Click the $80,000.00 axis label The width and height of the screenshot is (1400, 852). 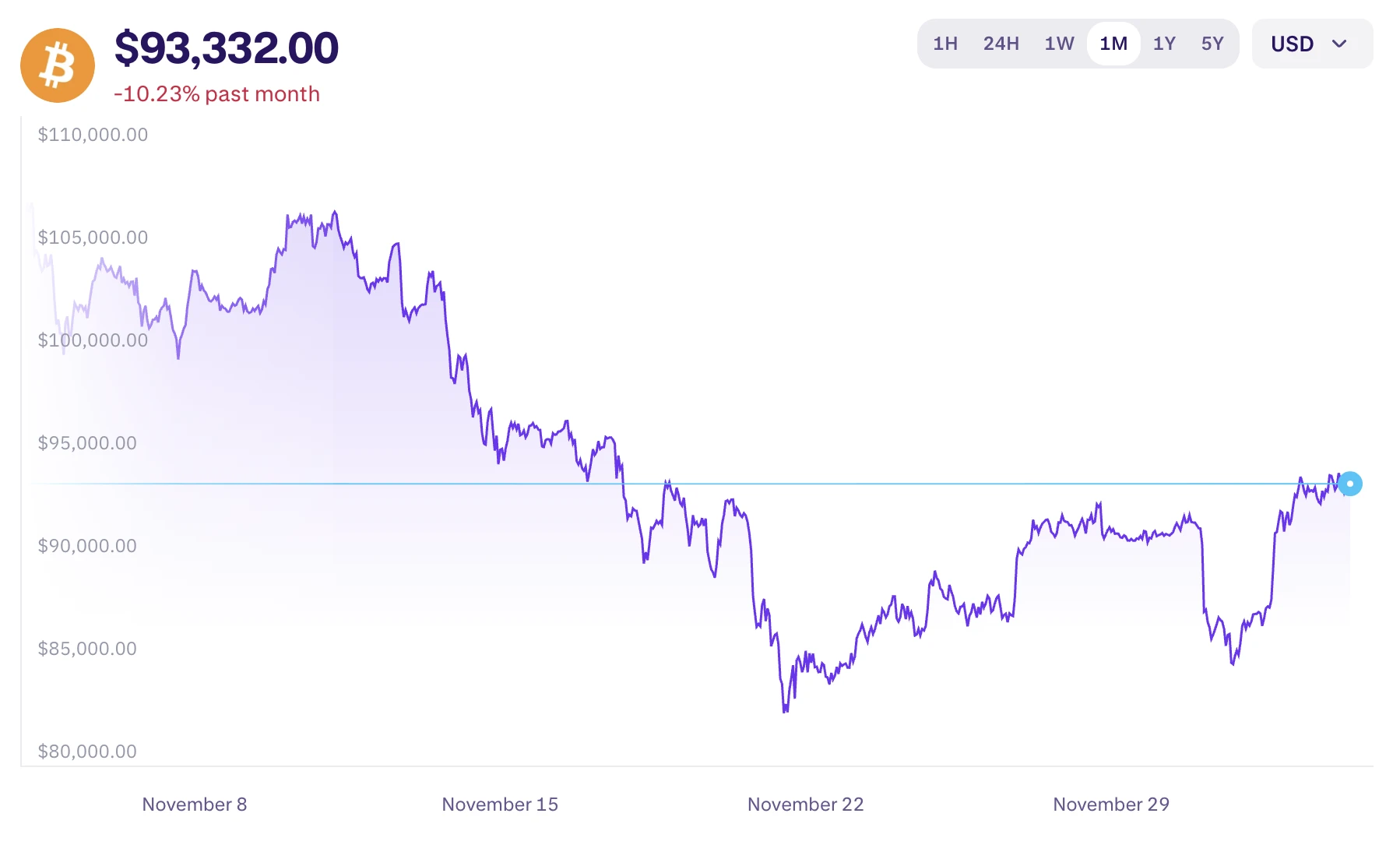[x=86, y=752]
